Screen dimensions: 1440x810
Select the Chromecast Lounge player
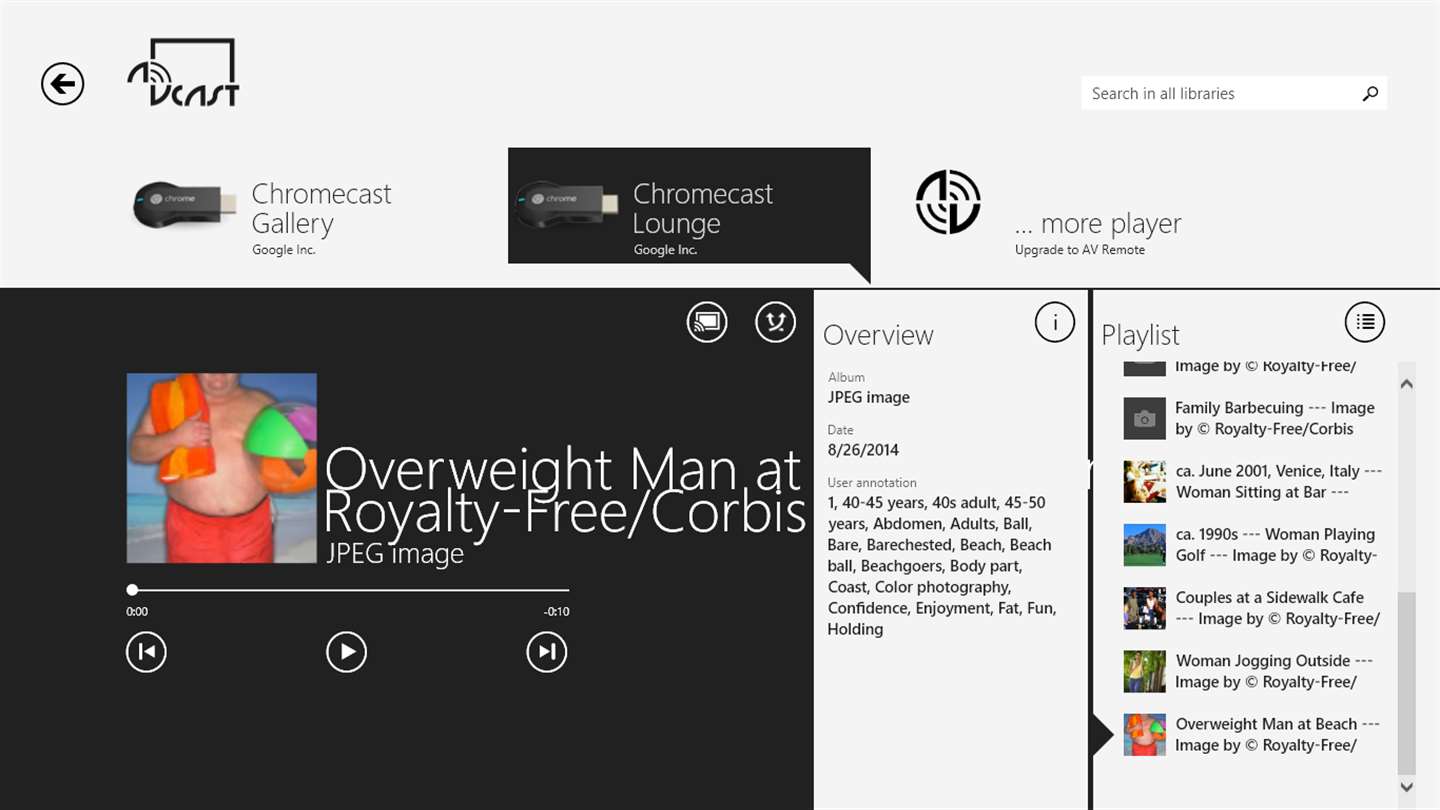click(x=689, y=206)
